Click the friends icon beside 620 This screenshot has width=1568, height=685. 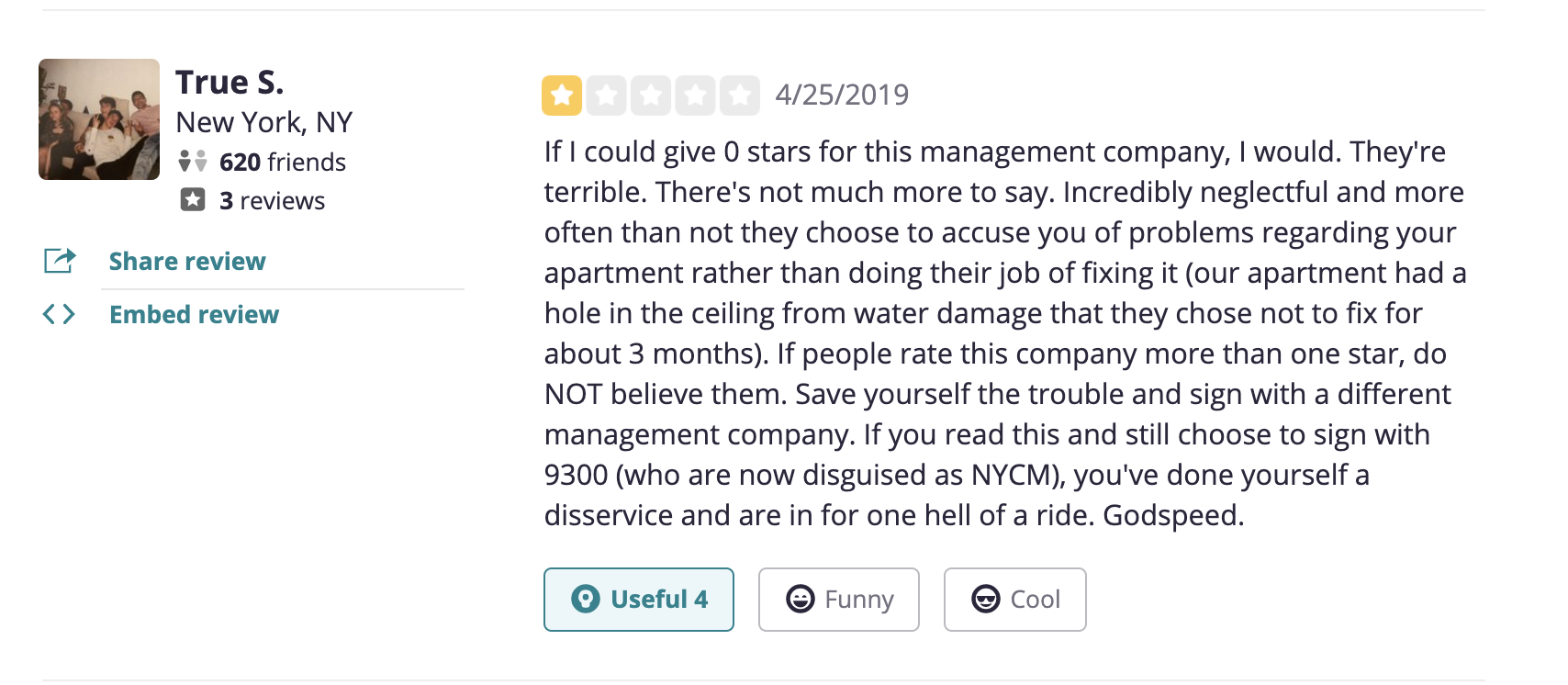click(193, 162)
